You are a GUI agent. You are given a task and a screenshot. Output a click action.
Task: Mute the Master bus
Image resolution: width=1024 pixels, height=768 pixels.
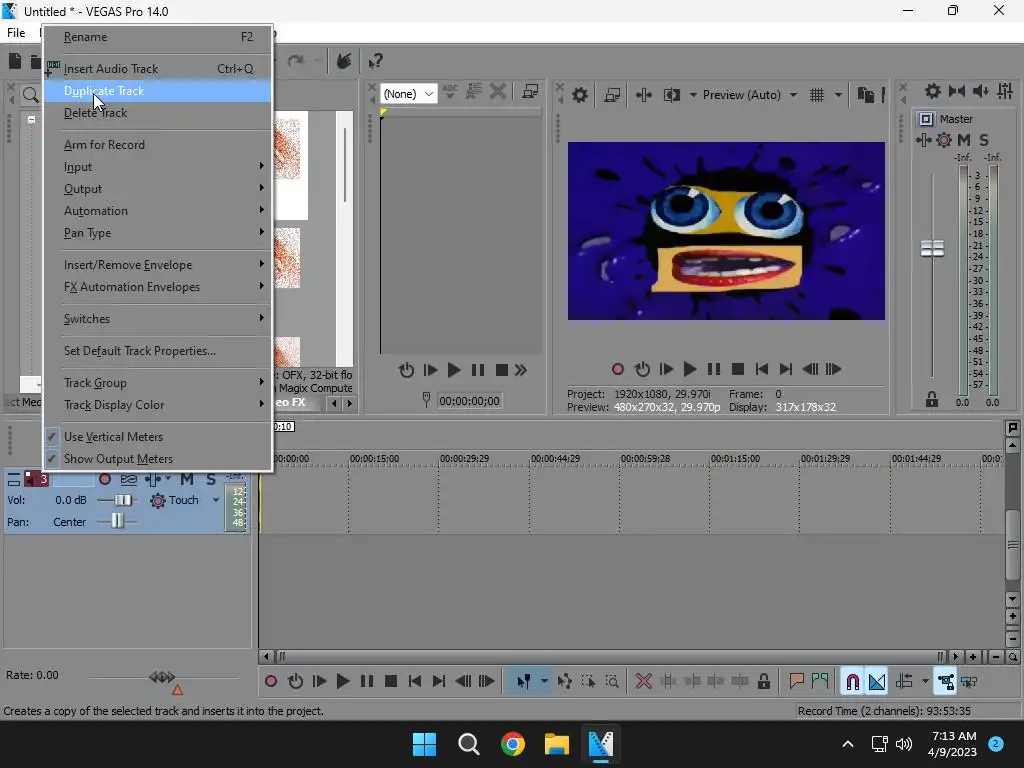pos(963,140)
